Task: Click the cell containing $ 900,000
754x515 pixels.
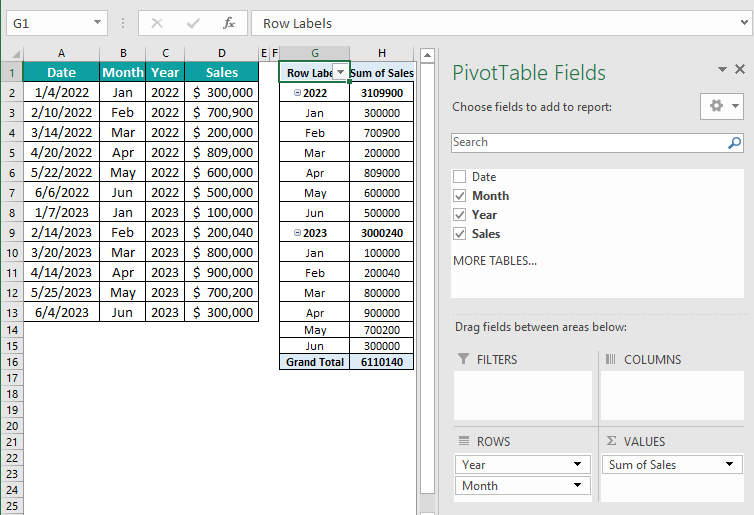Action: pyautogui.click(x=222, y=273)
